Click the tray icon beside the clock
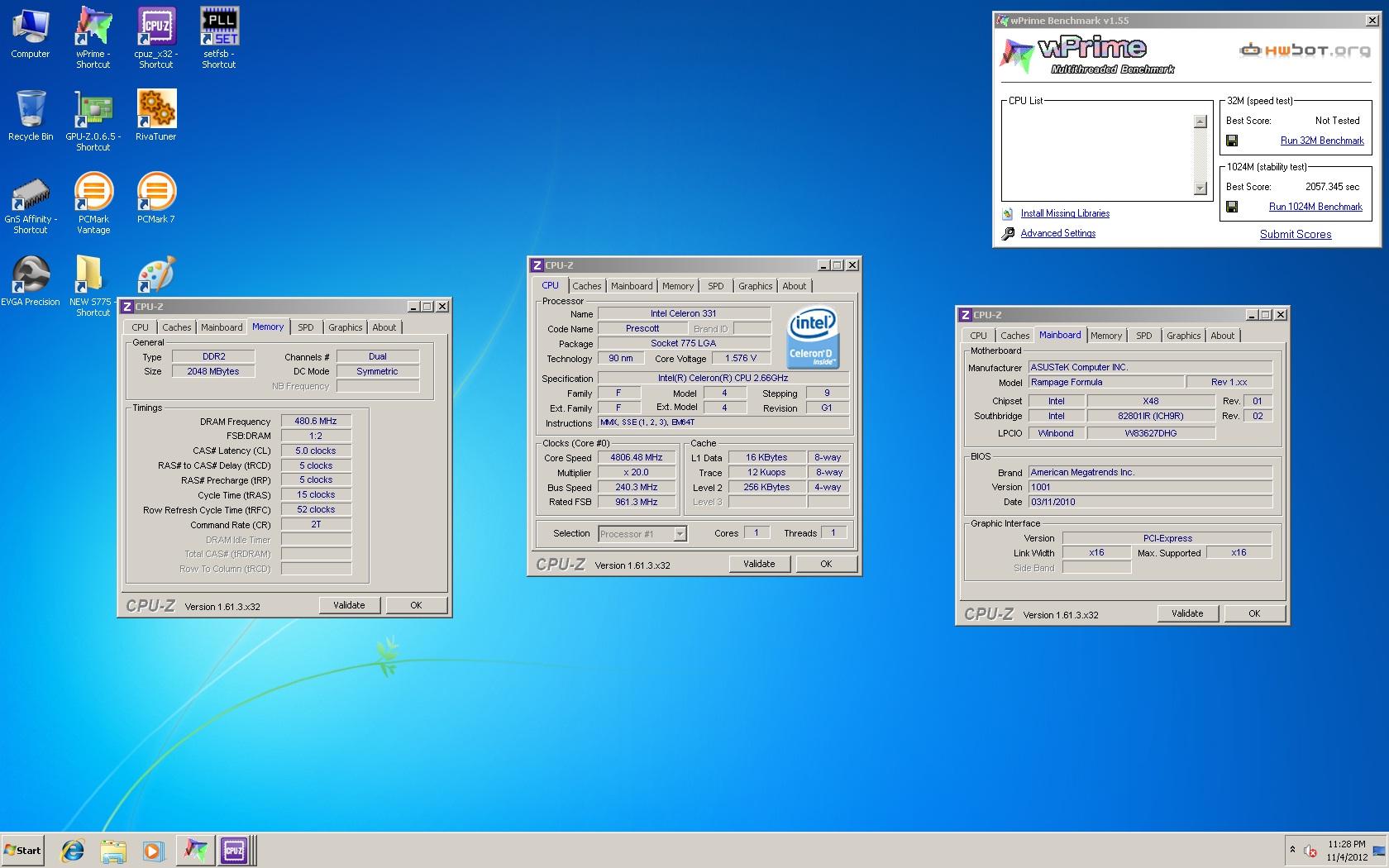 (1310, 851)
